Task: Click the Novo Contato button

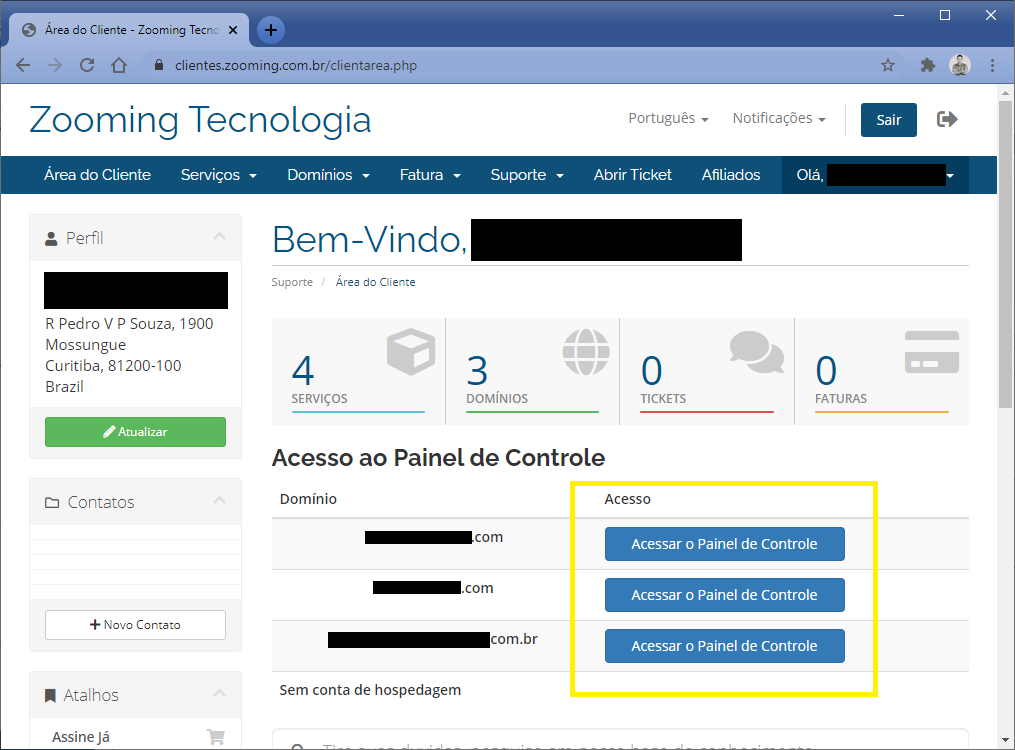Action: [135, 624]
